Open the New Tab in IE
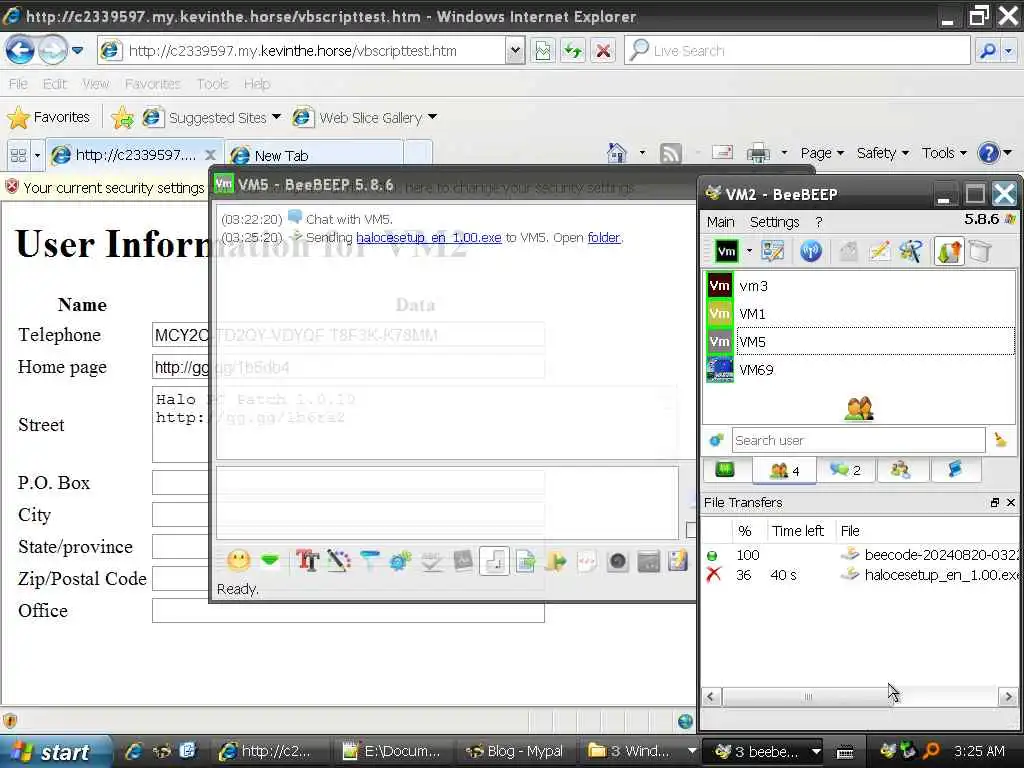The height and width of the screenshot is (768, 1024). 313,155
